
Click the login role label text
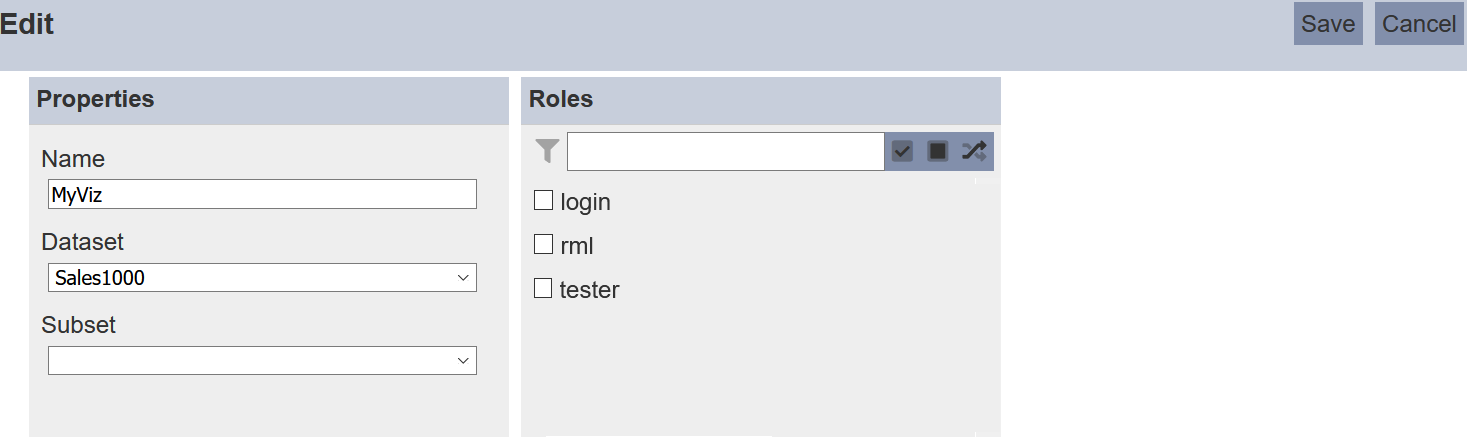586,202
